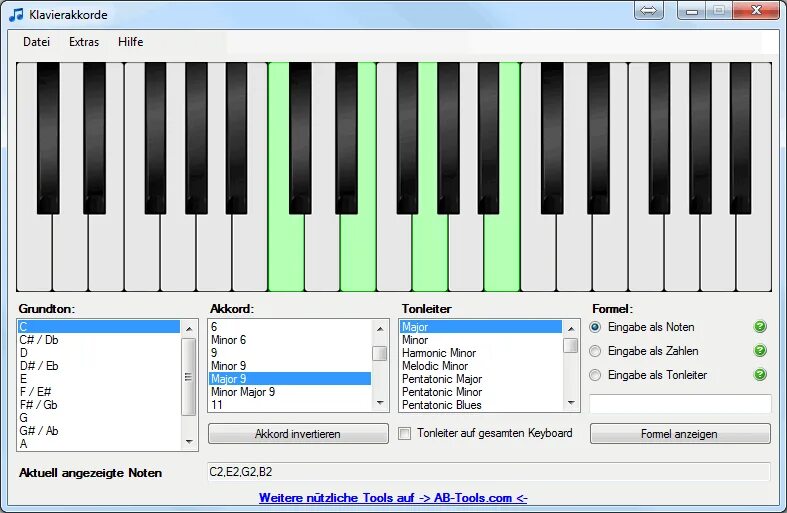The width and height of the screenshot is (787, 513).
Task: Open the Hilfe menu
Action: 130,42
